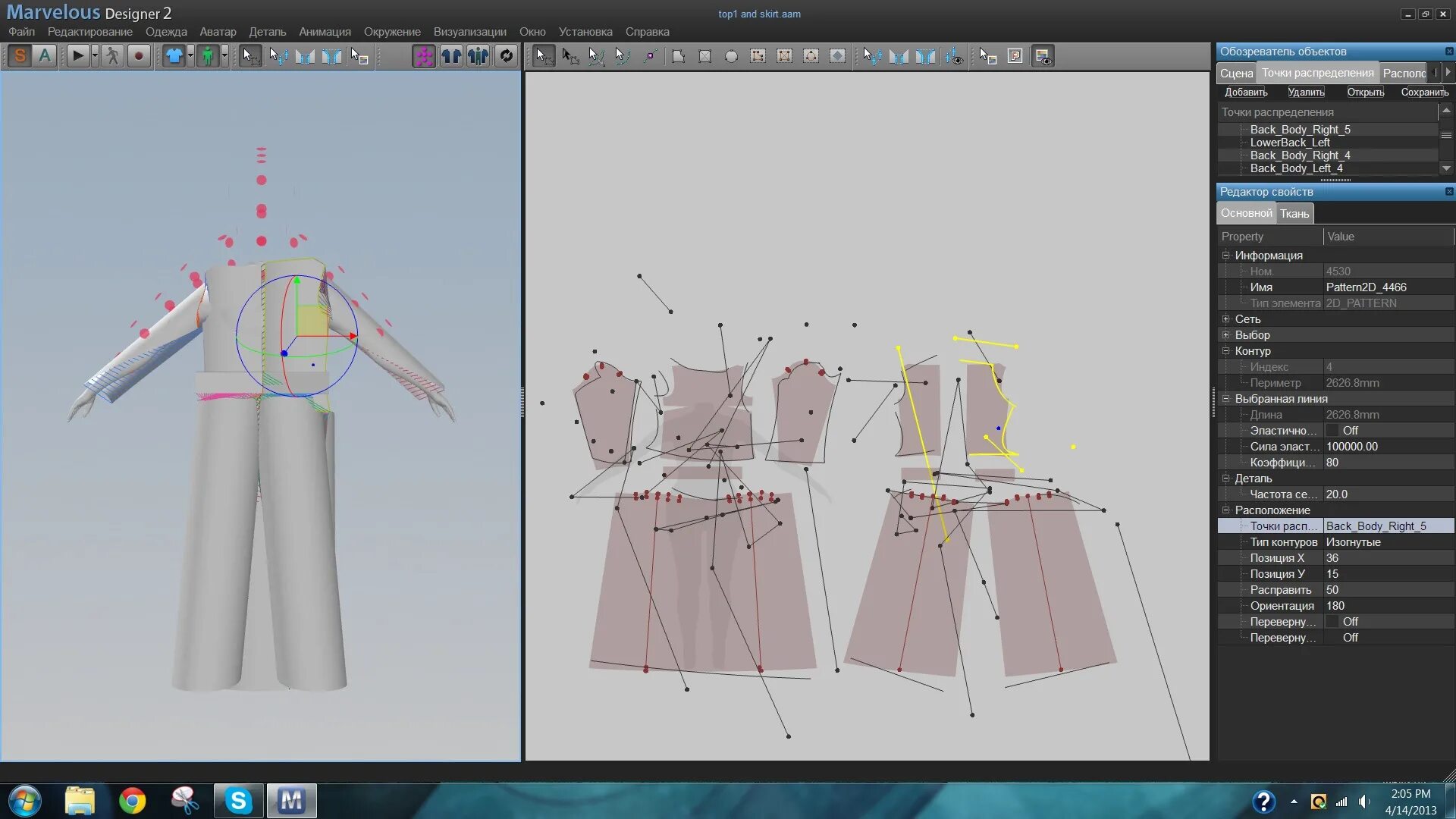Image resolution: width=1456 pixels, height=819 pixels.
Task: Click the Сохранить button
Action: 1424,93
